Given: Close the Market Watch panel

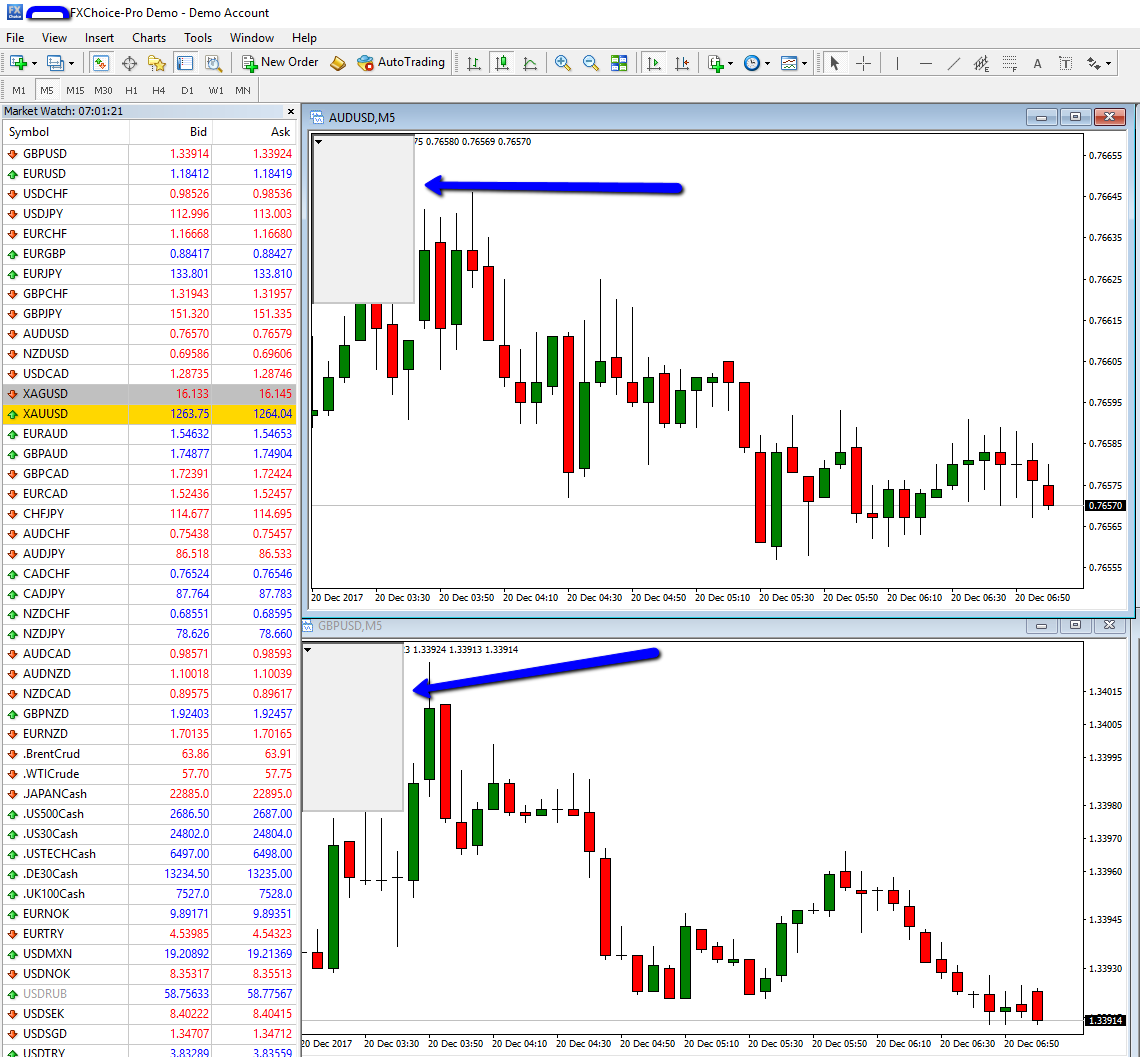Looking at the screenshot, I should tap(291, 111).
